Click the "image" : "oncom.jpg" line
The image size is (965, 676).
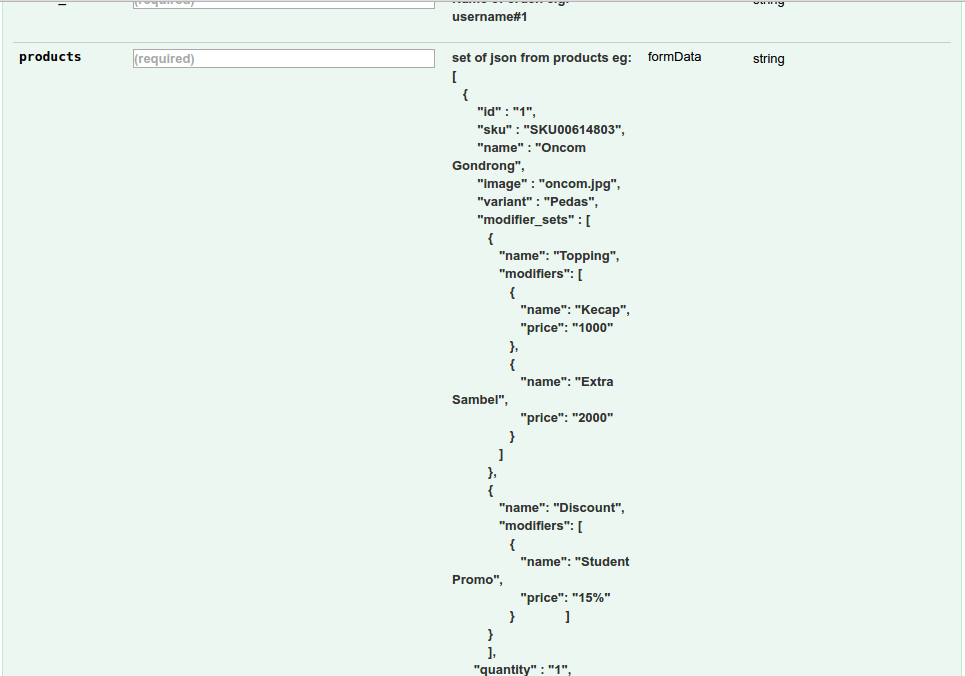[x=549, y=184]
